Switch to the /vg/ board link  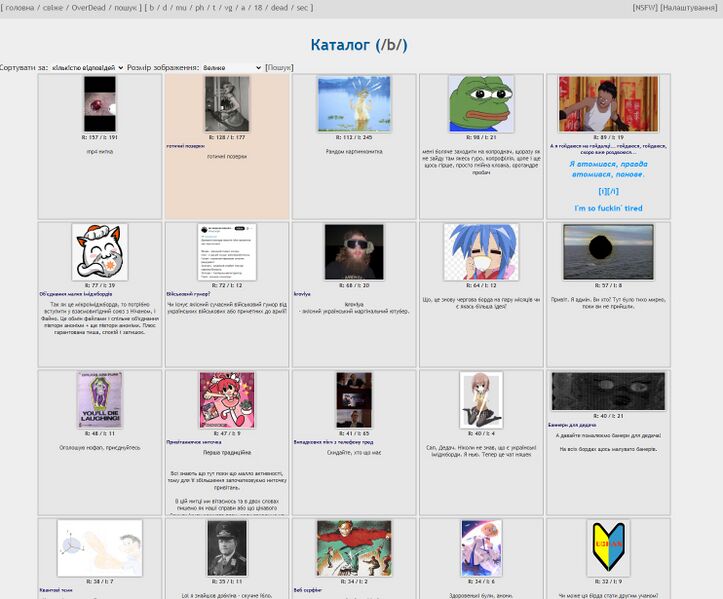coord(228,8)
